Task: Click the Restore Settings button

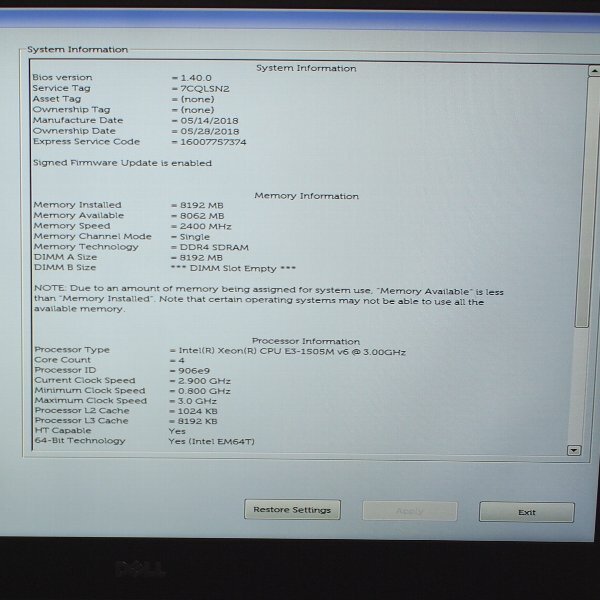Action: [x=292, y=510]
